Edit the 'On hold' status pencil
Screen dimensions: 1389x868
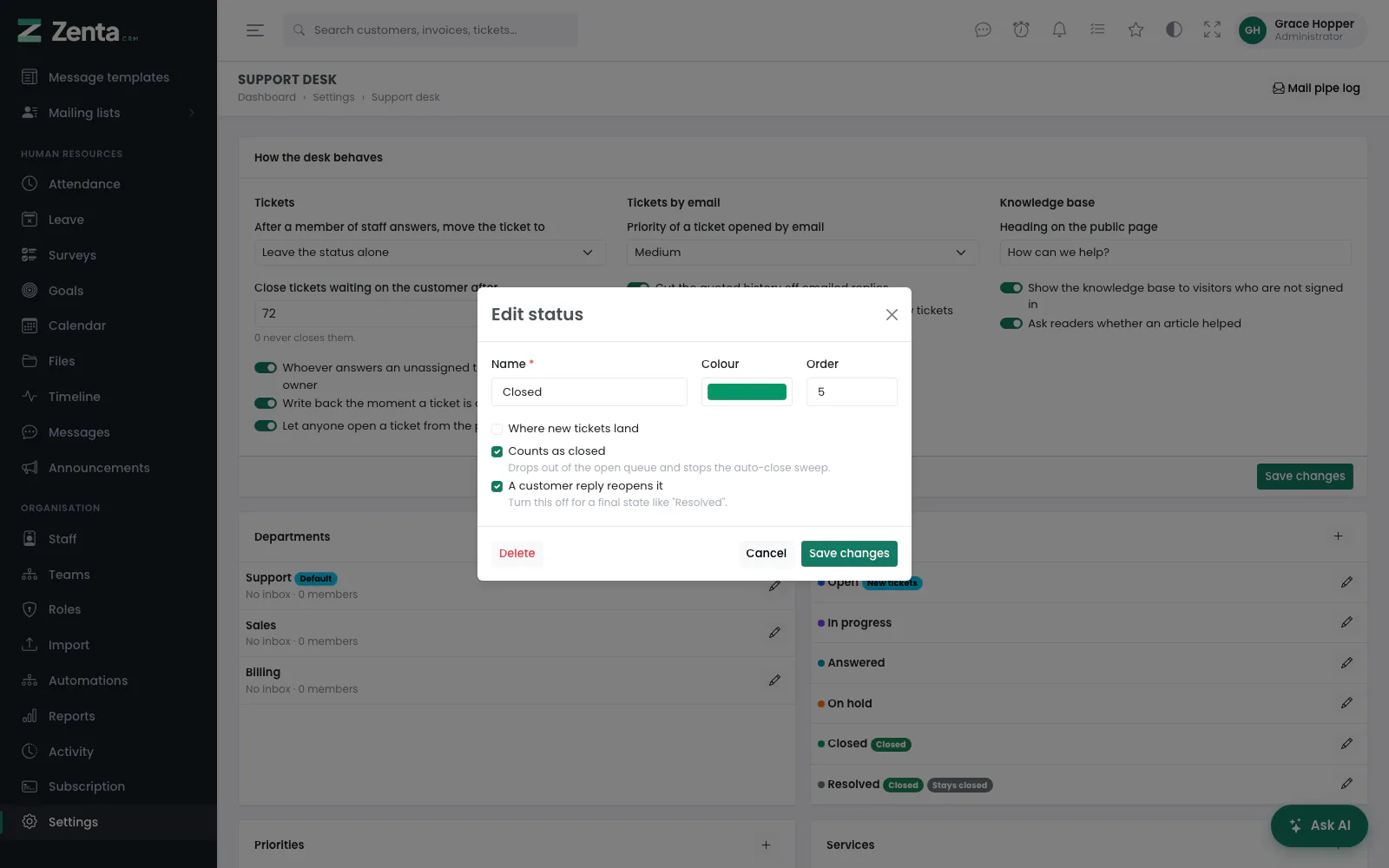[1346, 703]
